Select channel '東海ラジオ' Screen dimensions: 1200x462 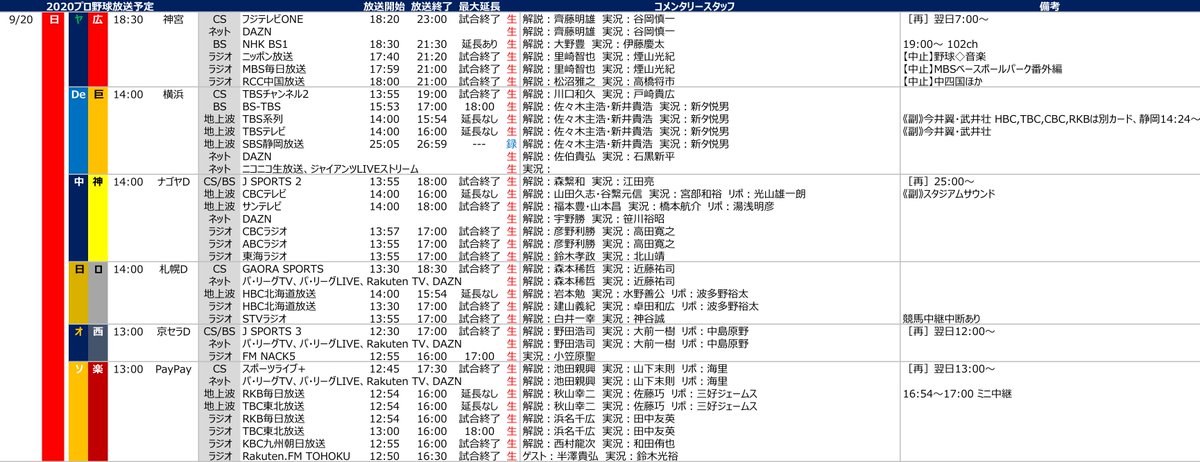point(266,257)
